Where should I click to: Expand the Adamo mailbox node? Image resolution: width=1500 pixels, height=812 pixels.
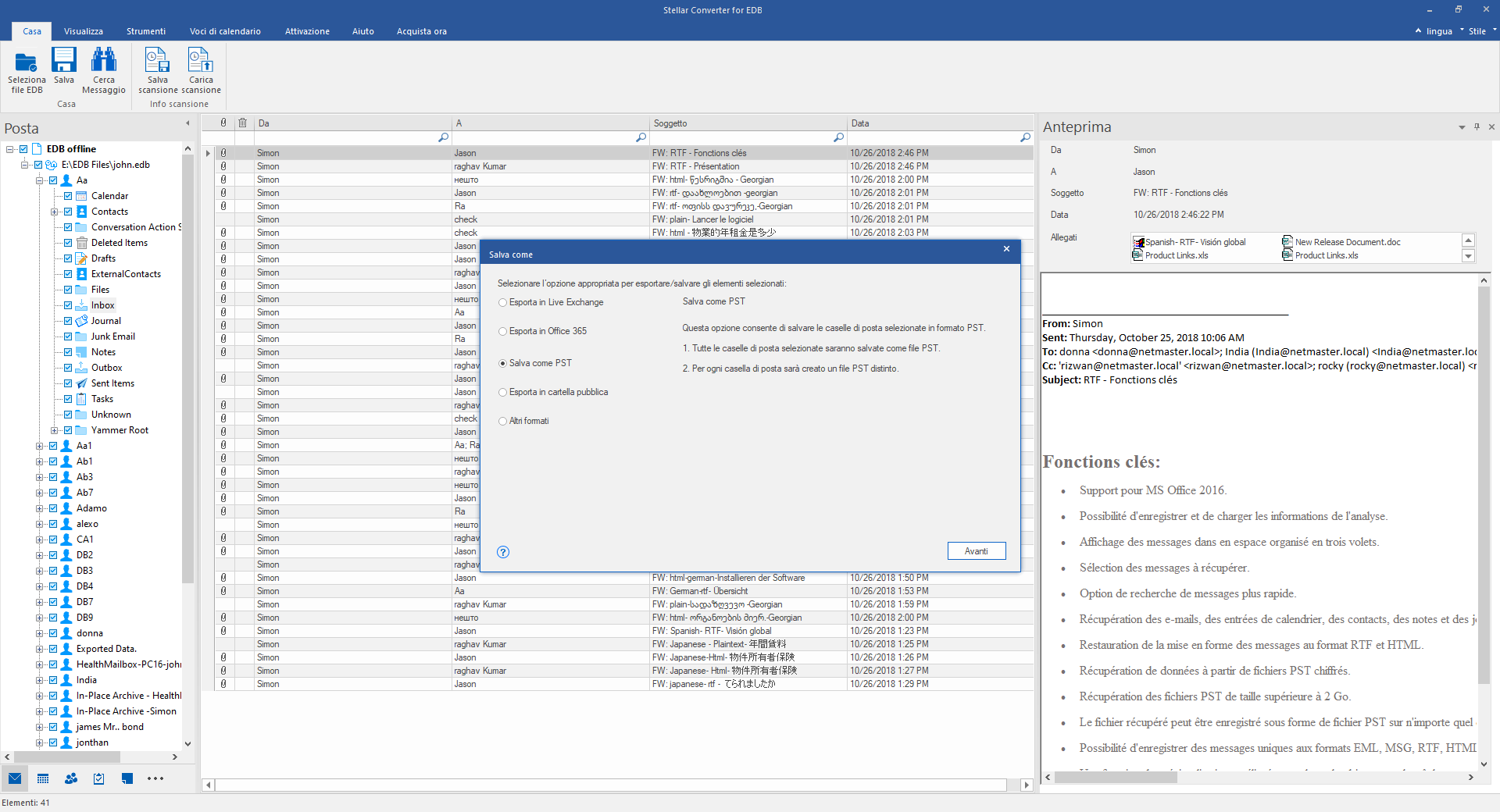coord(39,508)
